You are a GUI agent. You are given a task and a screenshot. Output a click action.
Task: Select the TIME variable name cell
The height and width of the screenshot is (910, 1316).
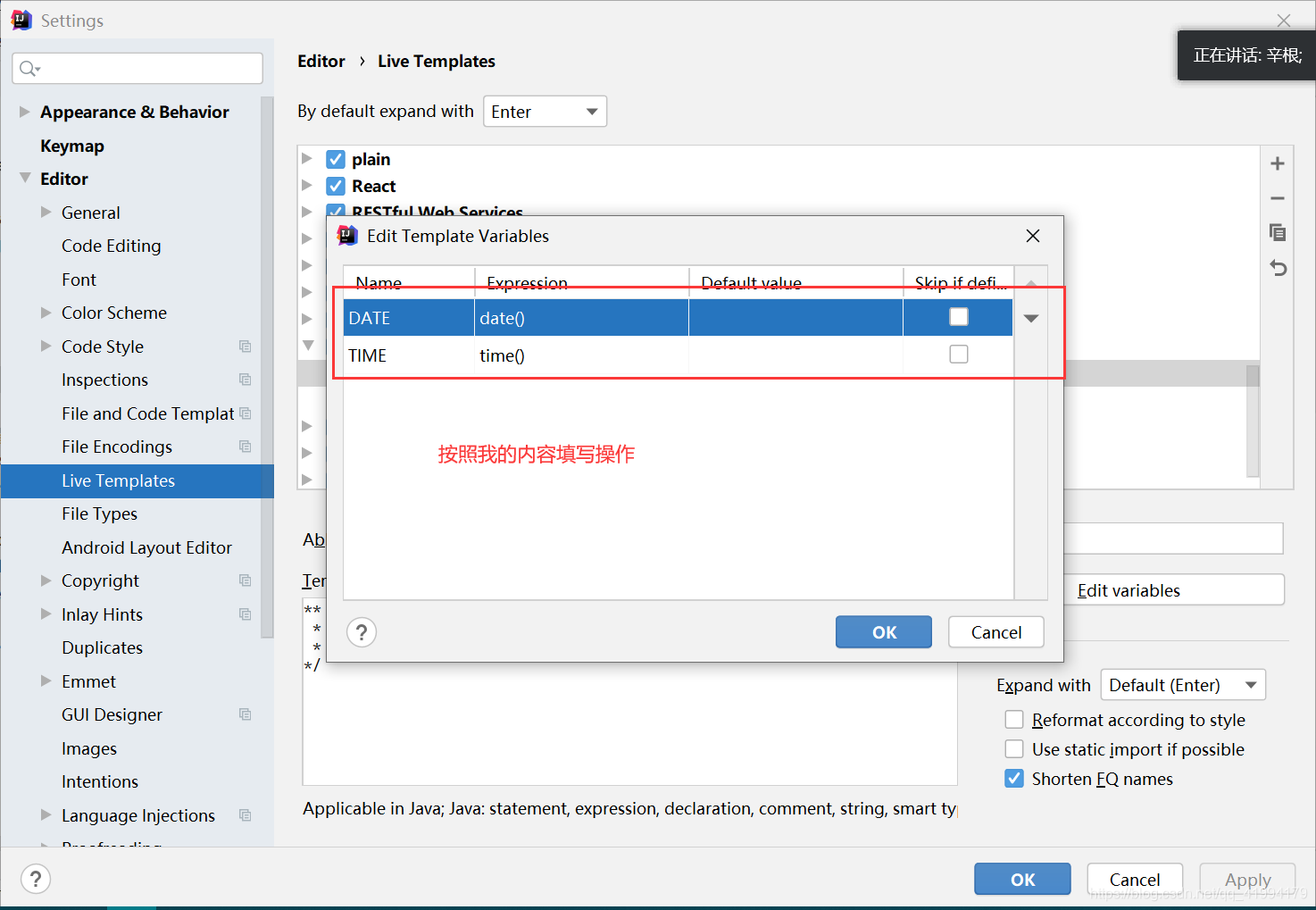click(409, 355)
